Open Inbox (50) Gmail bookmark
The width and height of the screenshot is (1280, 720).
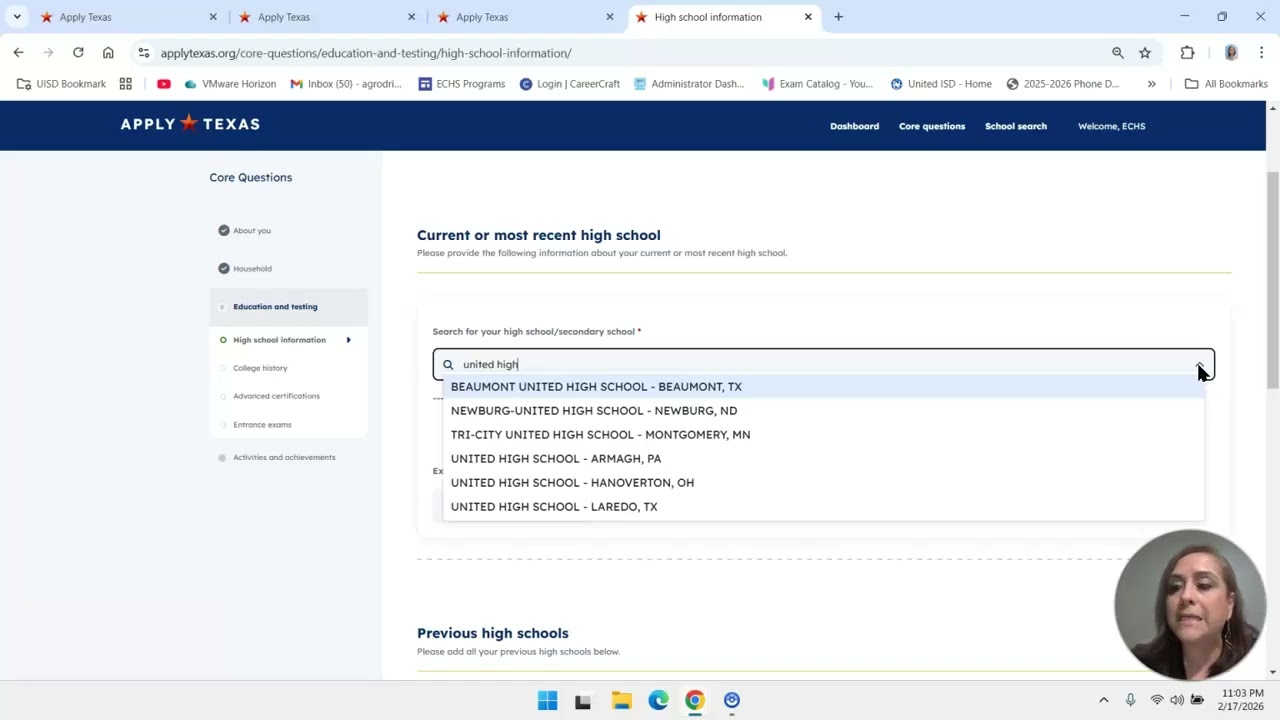346,84
